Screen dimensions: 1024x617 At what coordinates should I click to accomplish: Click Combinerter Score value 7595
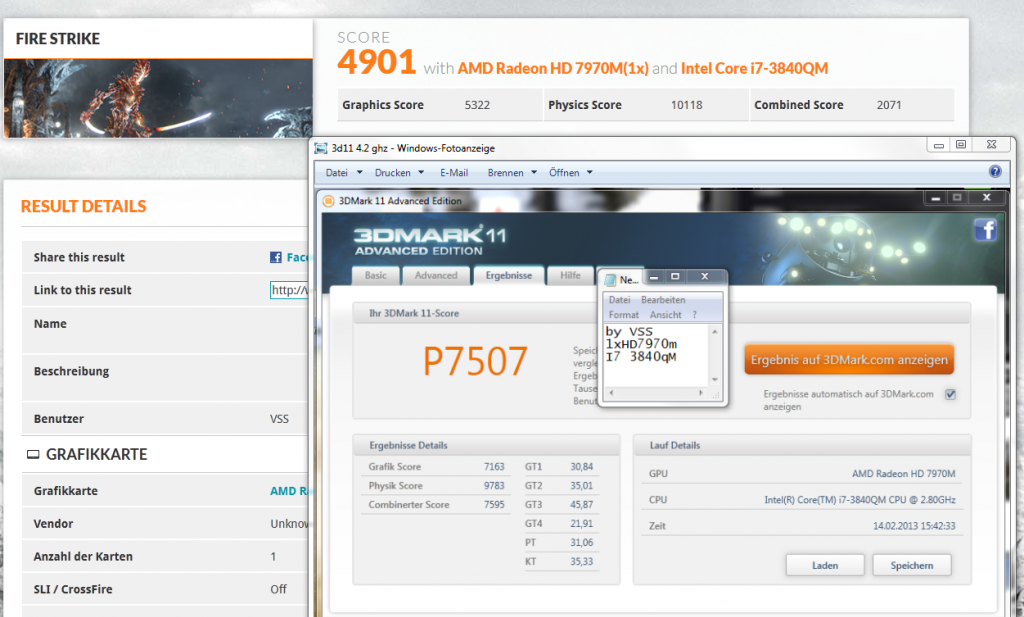pyautogui.click(x=494, y=505)
